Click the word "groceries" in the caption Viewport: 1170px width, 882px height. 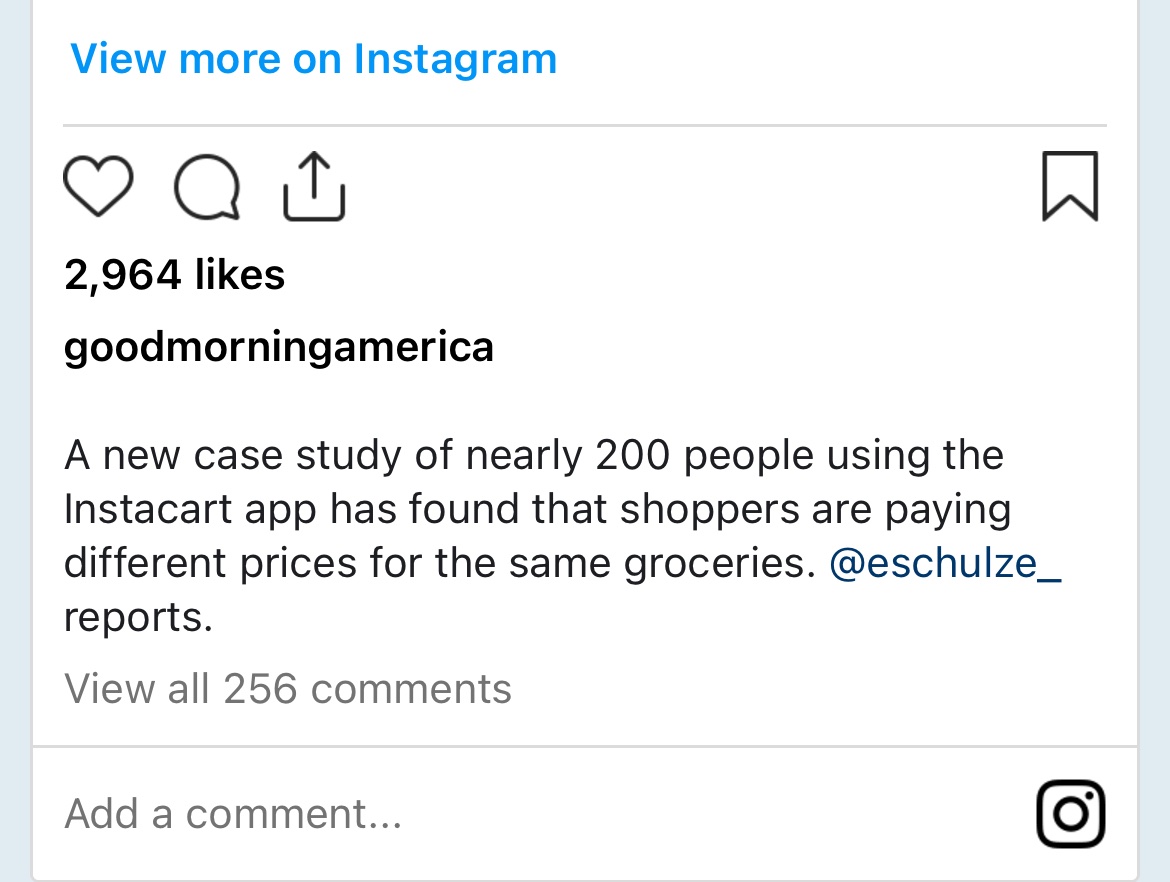point(713,564)
